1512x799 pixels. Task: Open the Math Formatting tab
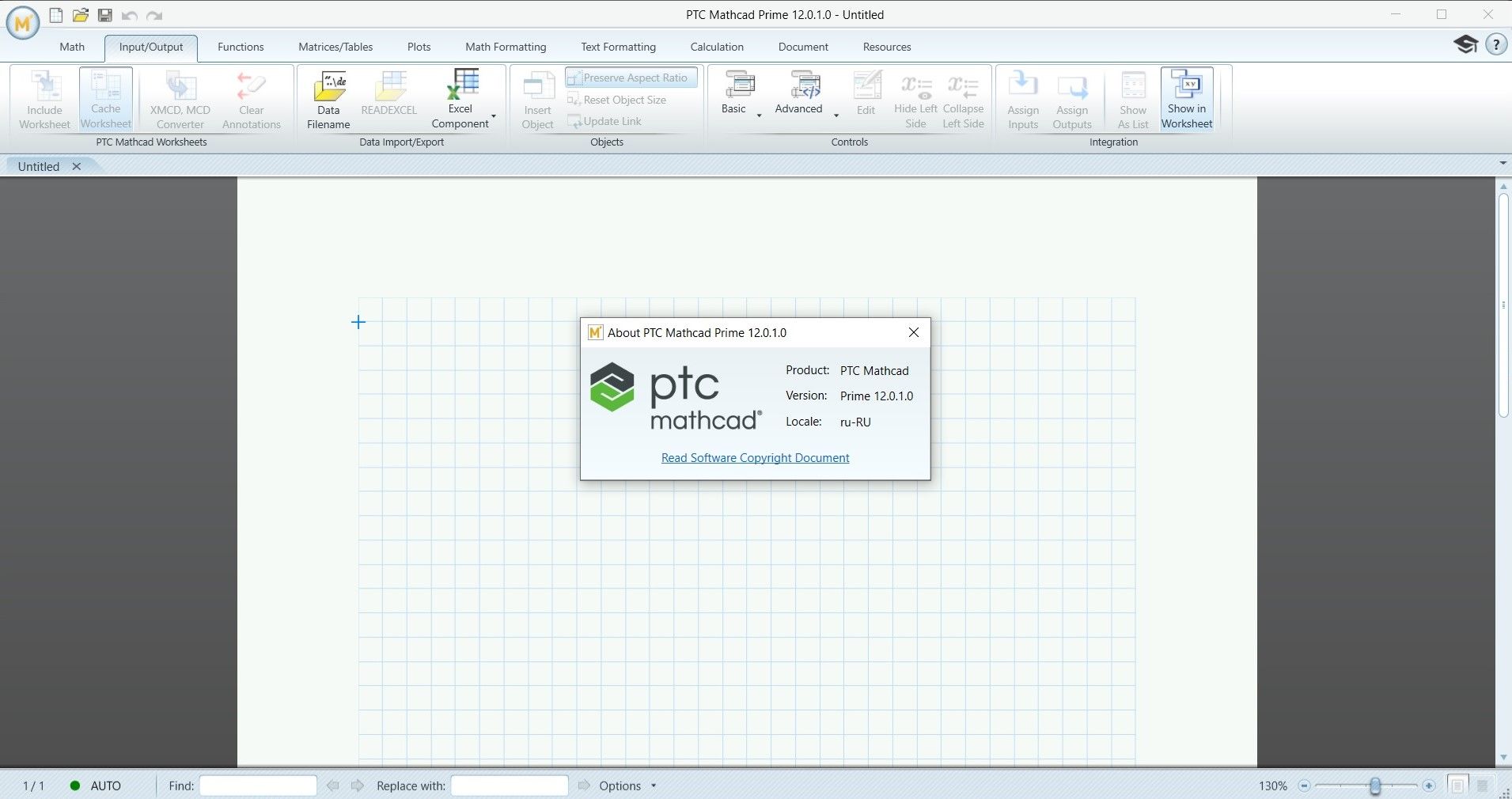[x=506, y=47]
